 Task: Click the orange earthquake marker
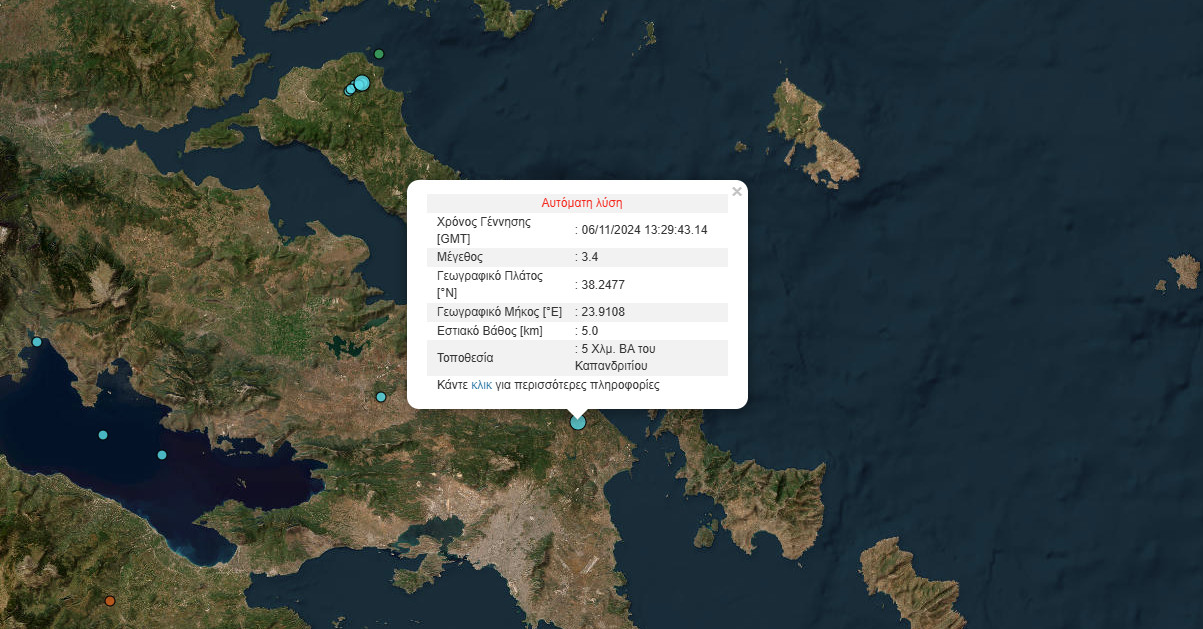(110, 601)
